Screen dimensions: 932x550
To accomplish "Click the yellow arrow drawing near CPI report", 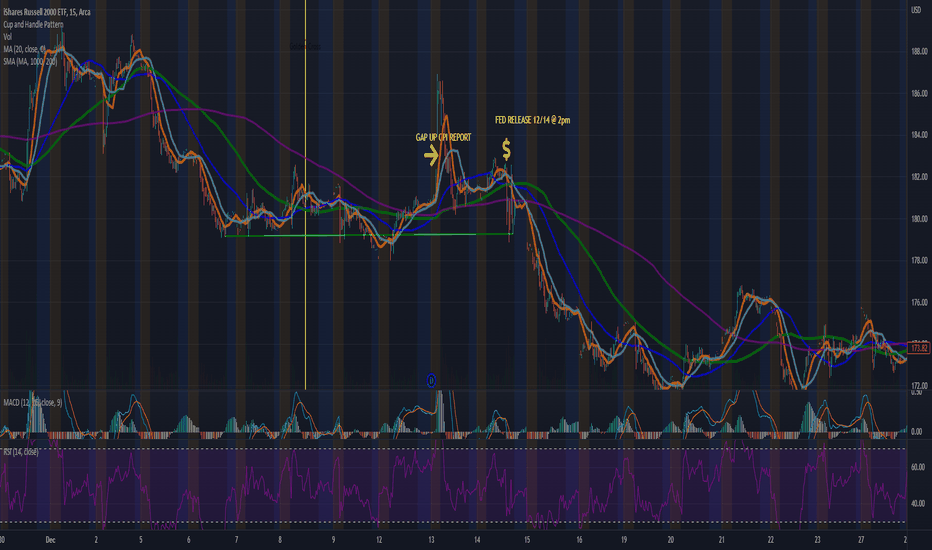I will click(432, 156).
